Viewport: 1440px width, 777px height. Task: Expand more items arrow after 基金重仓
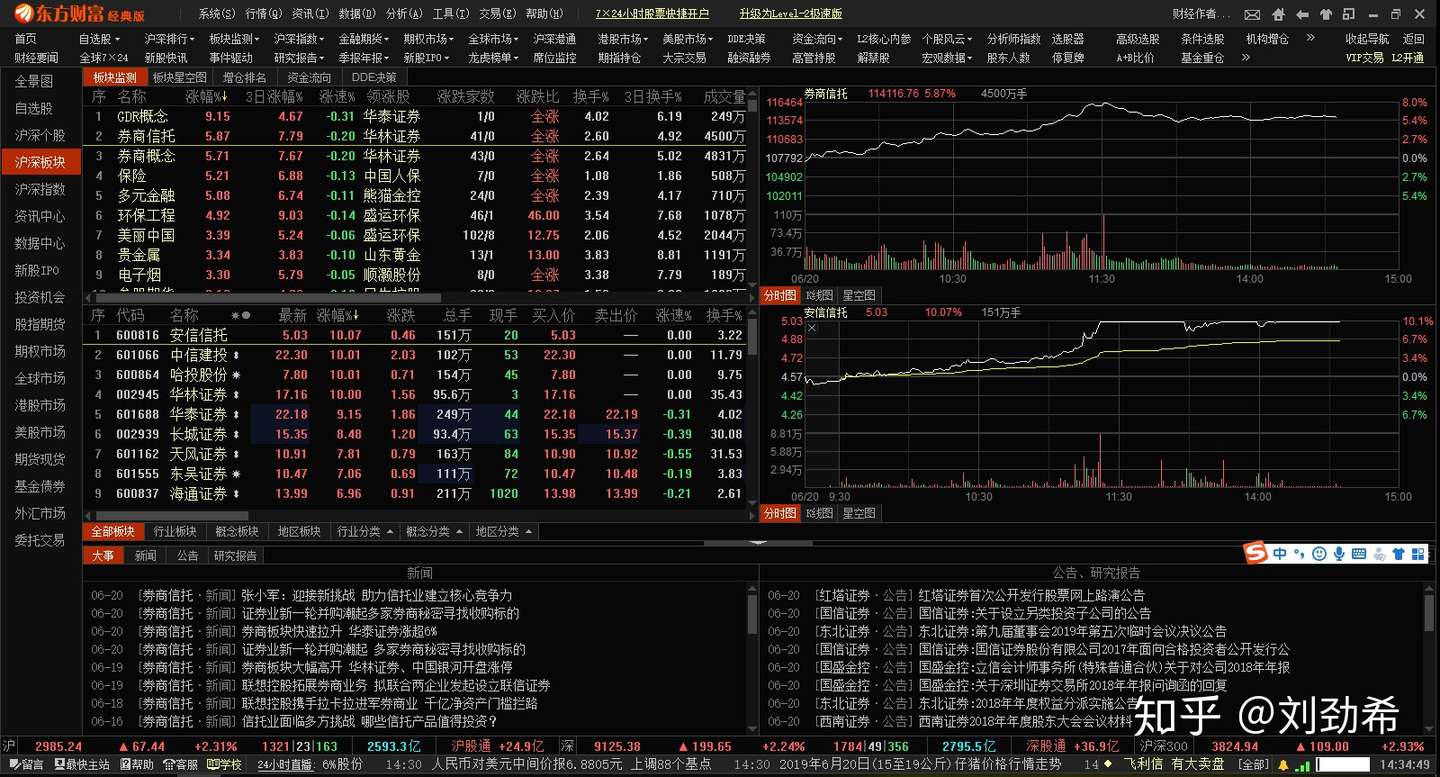(x=1246, y=58)
